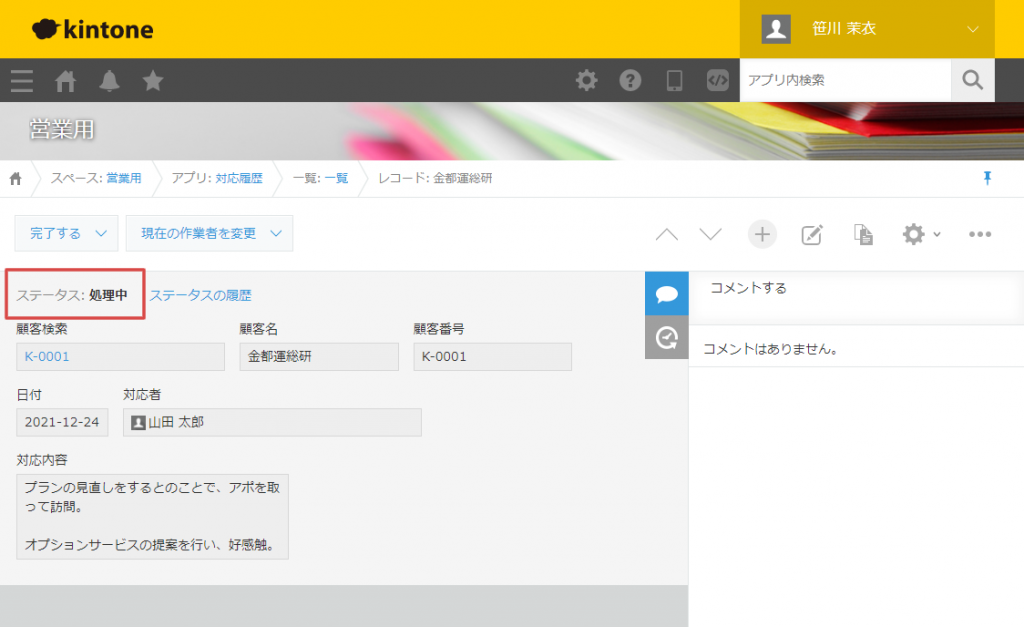
Task: Switch to mobile view icon
Action: pyautogui.click(x=674, y=80)
